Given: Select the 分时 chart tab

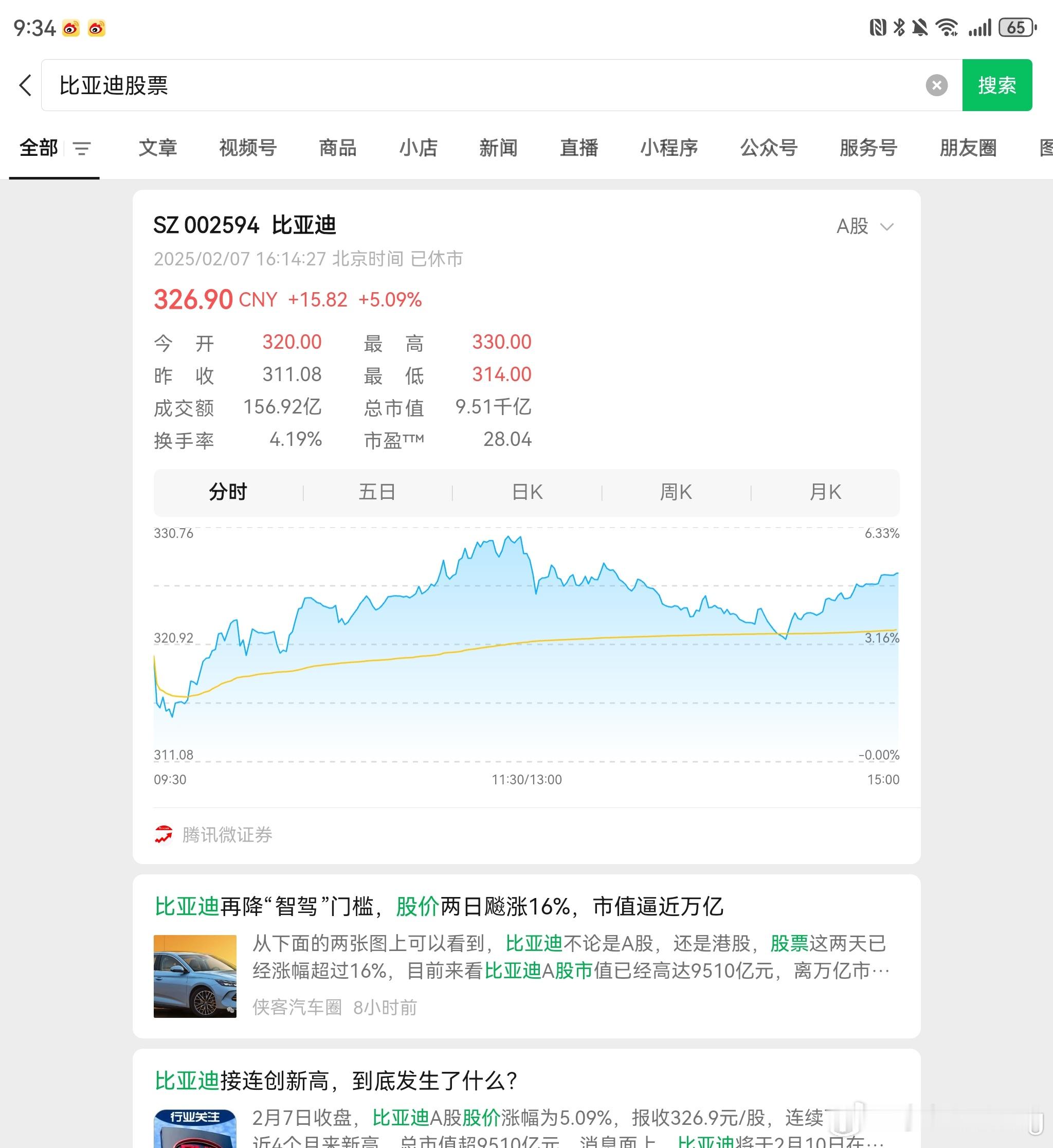Looking at the screenshot, I should [228, 492].
